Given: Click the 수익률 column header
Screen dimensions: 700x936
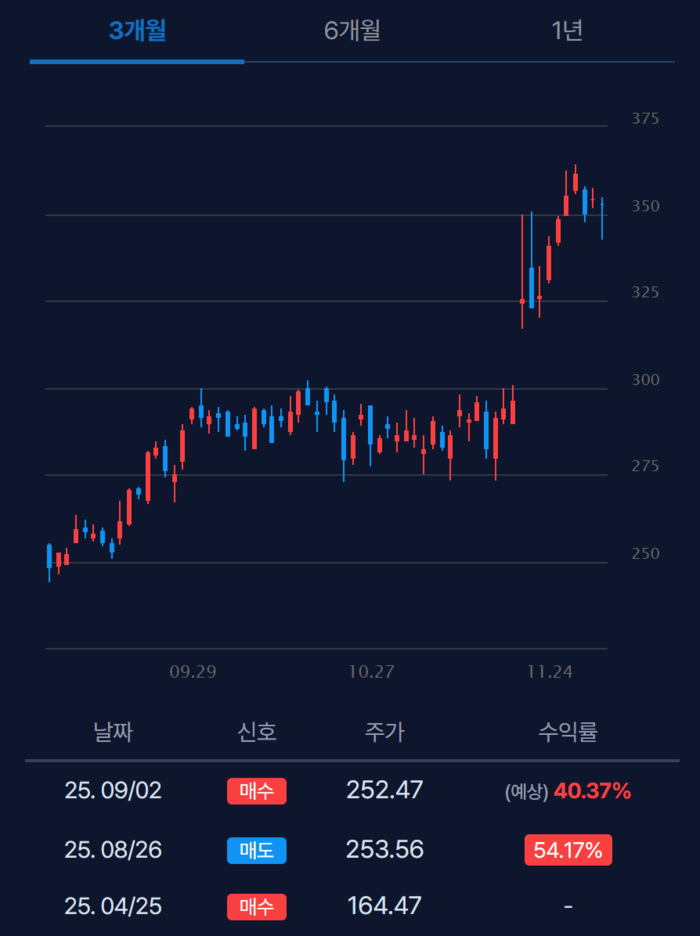Looking at the screenshot, I should pyautogui.click(x=568, y=732).
